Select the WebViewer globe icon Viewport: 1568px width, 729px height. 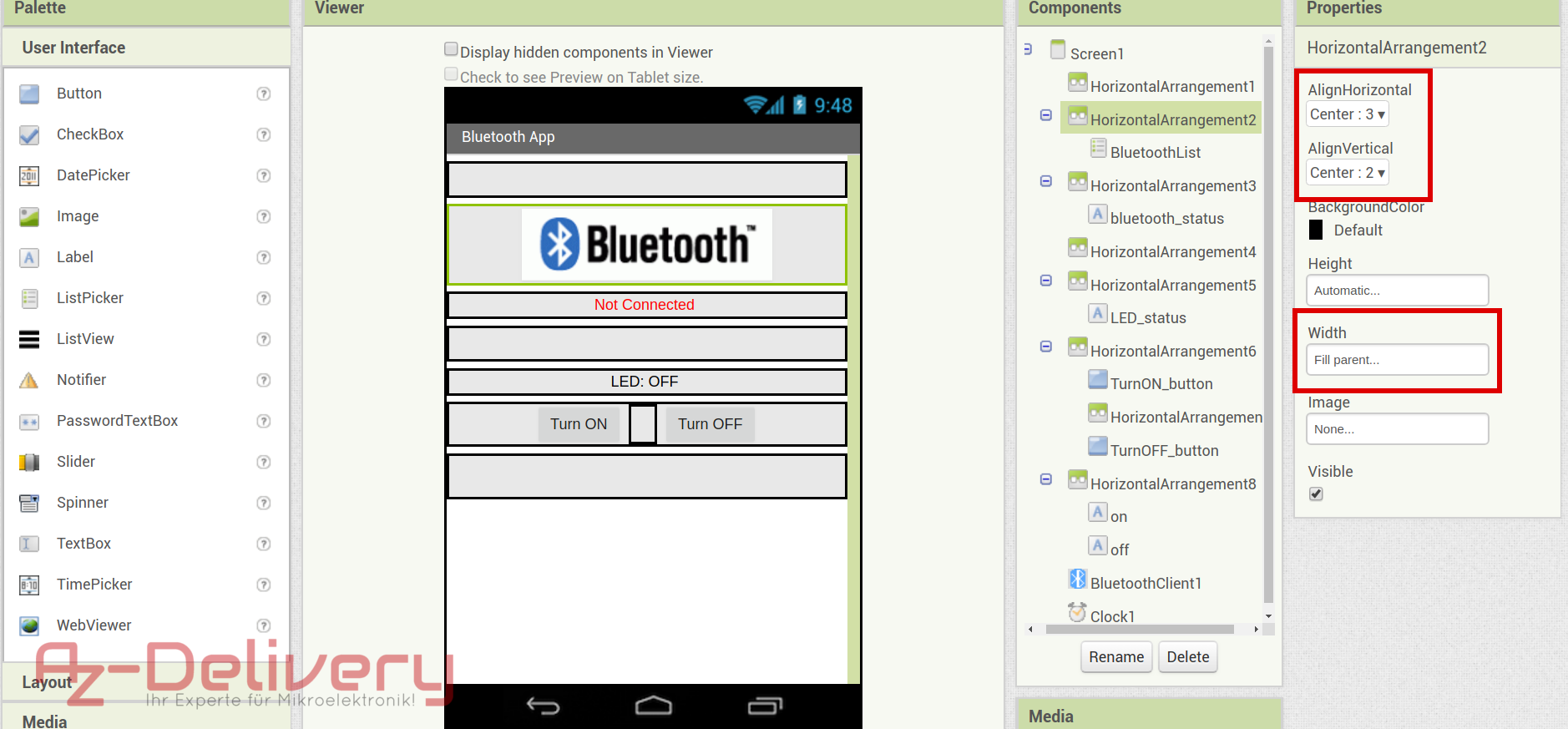(29, 625)
